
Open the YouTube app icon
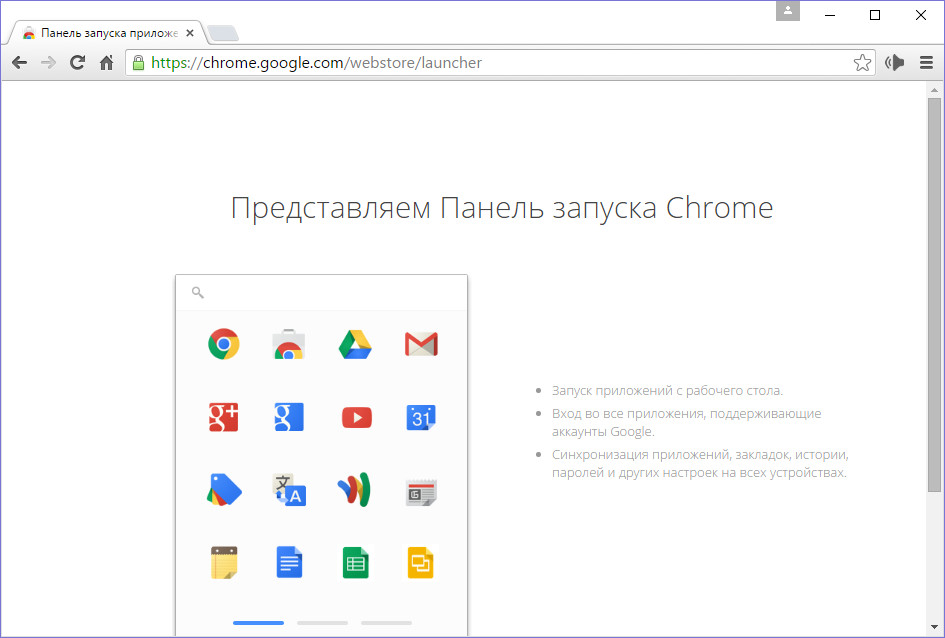pos(357,418)
